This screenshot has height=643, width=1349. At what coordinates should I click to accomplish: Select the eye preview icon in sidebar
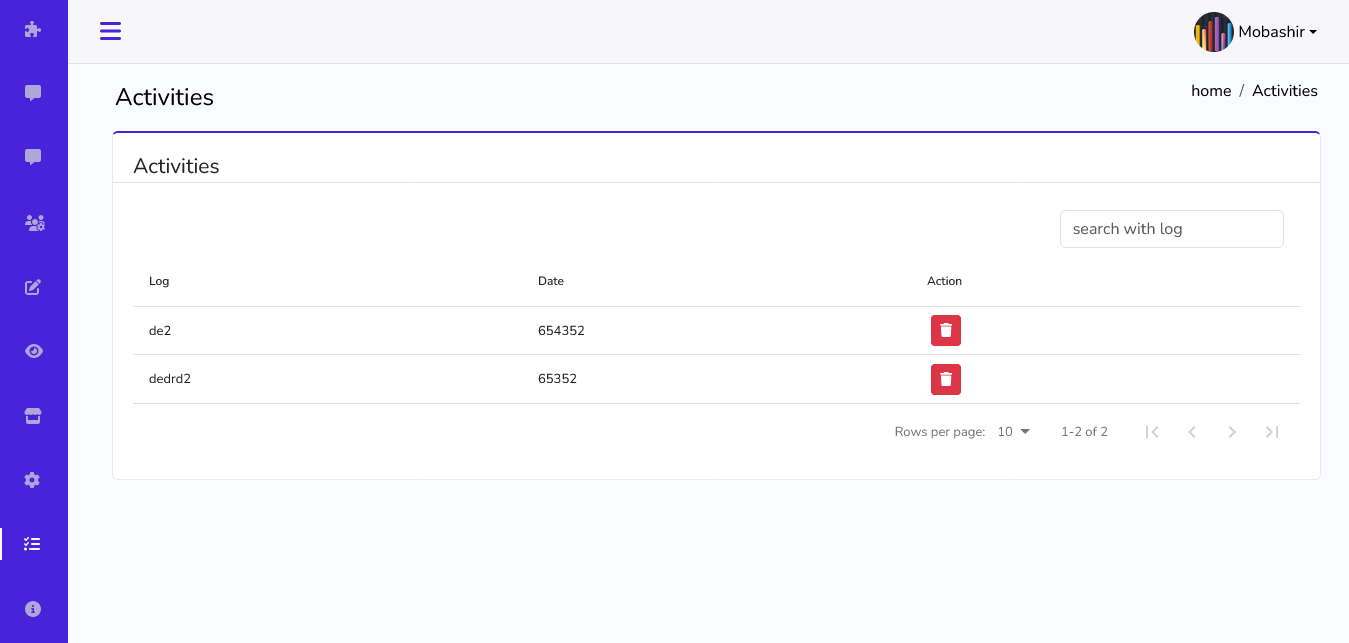click(x=33, y=351)
